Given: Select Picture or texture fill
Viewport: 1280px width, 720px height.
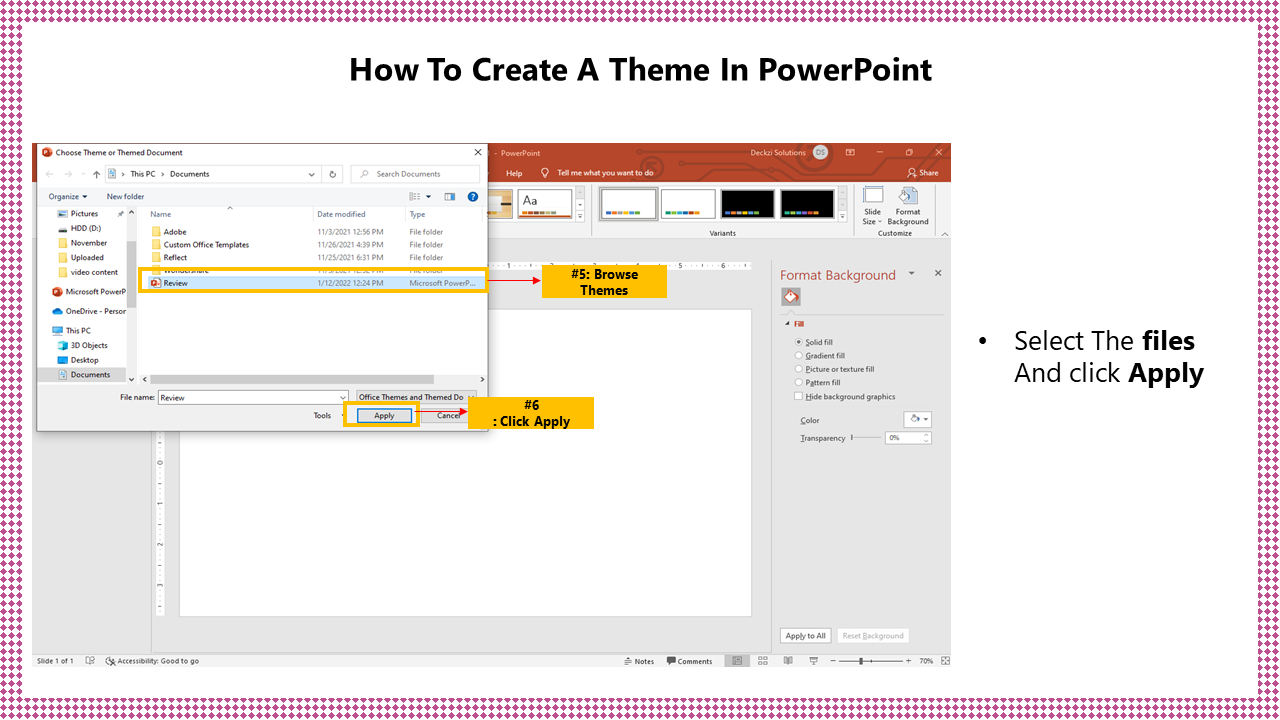Looking at the screenshot, I should 835,369.
